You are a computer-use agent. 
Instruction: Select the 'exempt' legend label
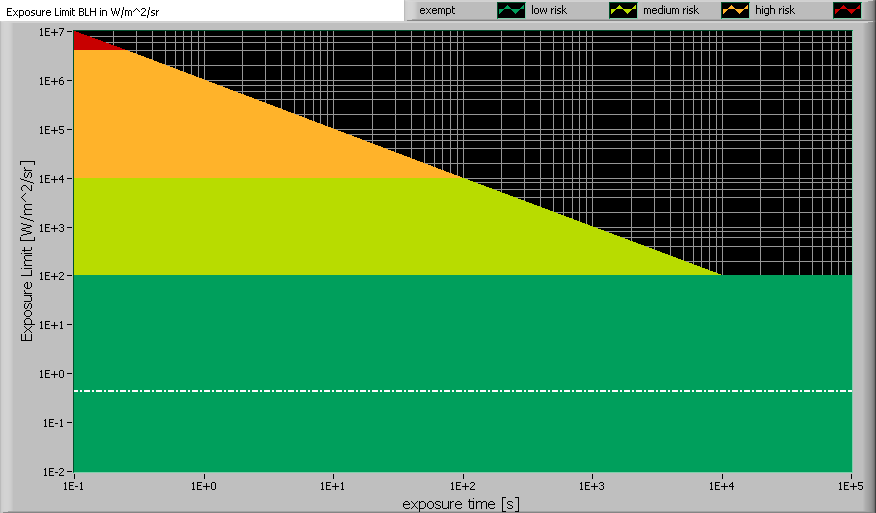click(438, 10)
